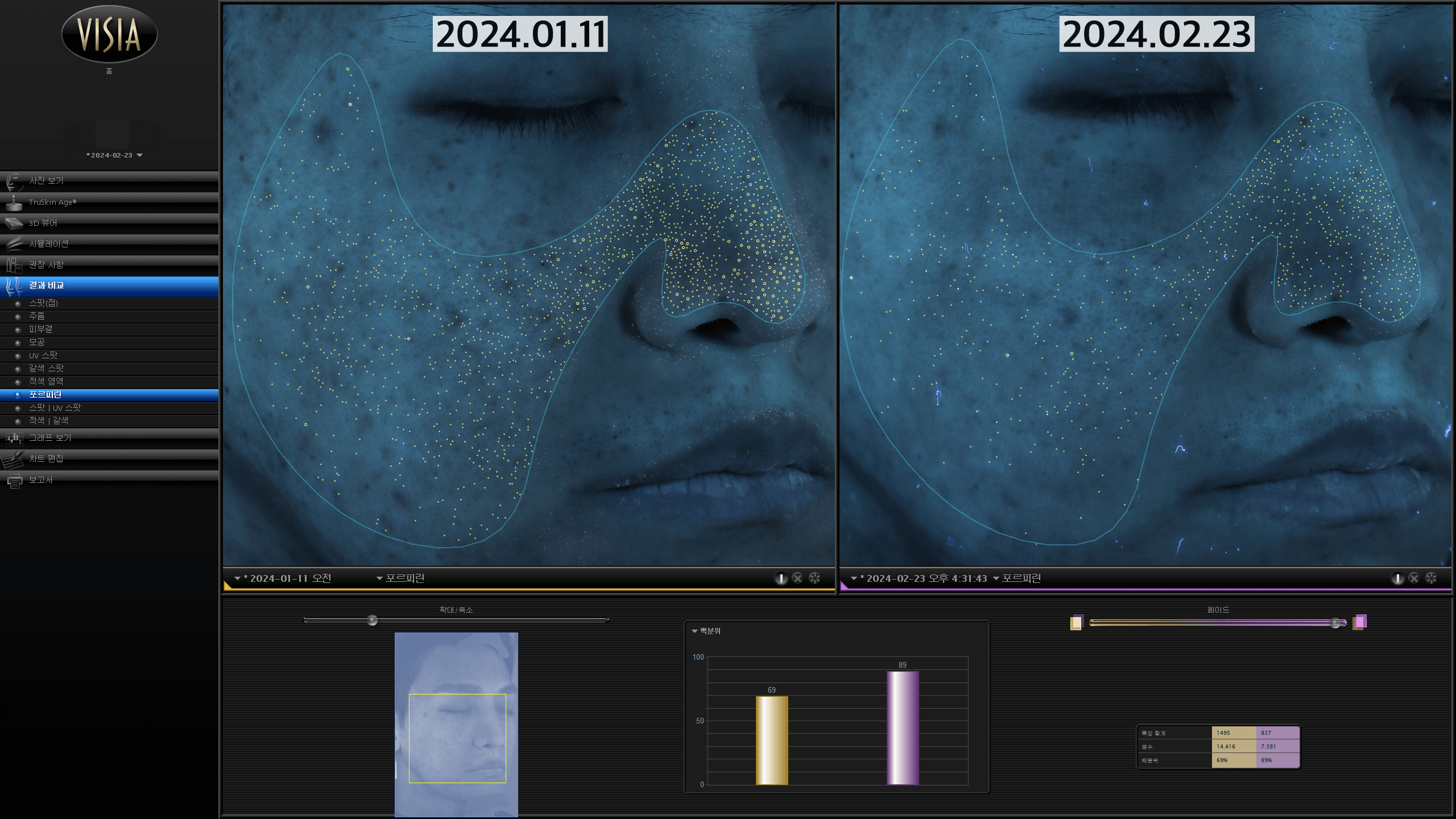The height and width of the screenshot is (819, 1456).
Task: Click the face thumbnail navigator
Action: pos(456,725)
